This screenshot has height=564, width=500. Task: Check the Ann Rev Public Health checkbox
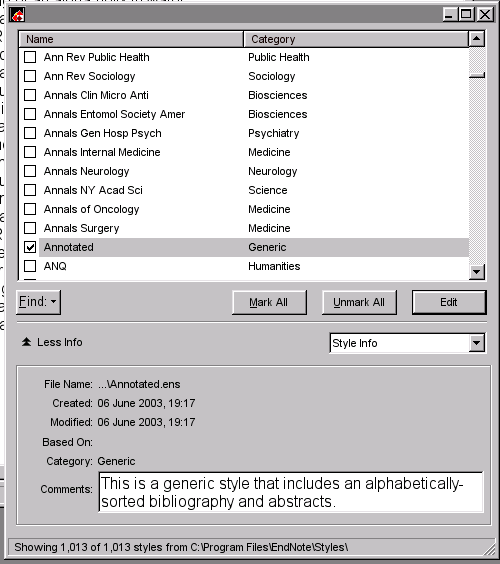point(30,57)
